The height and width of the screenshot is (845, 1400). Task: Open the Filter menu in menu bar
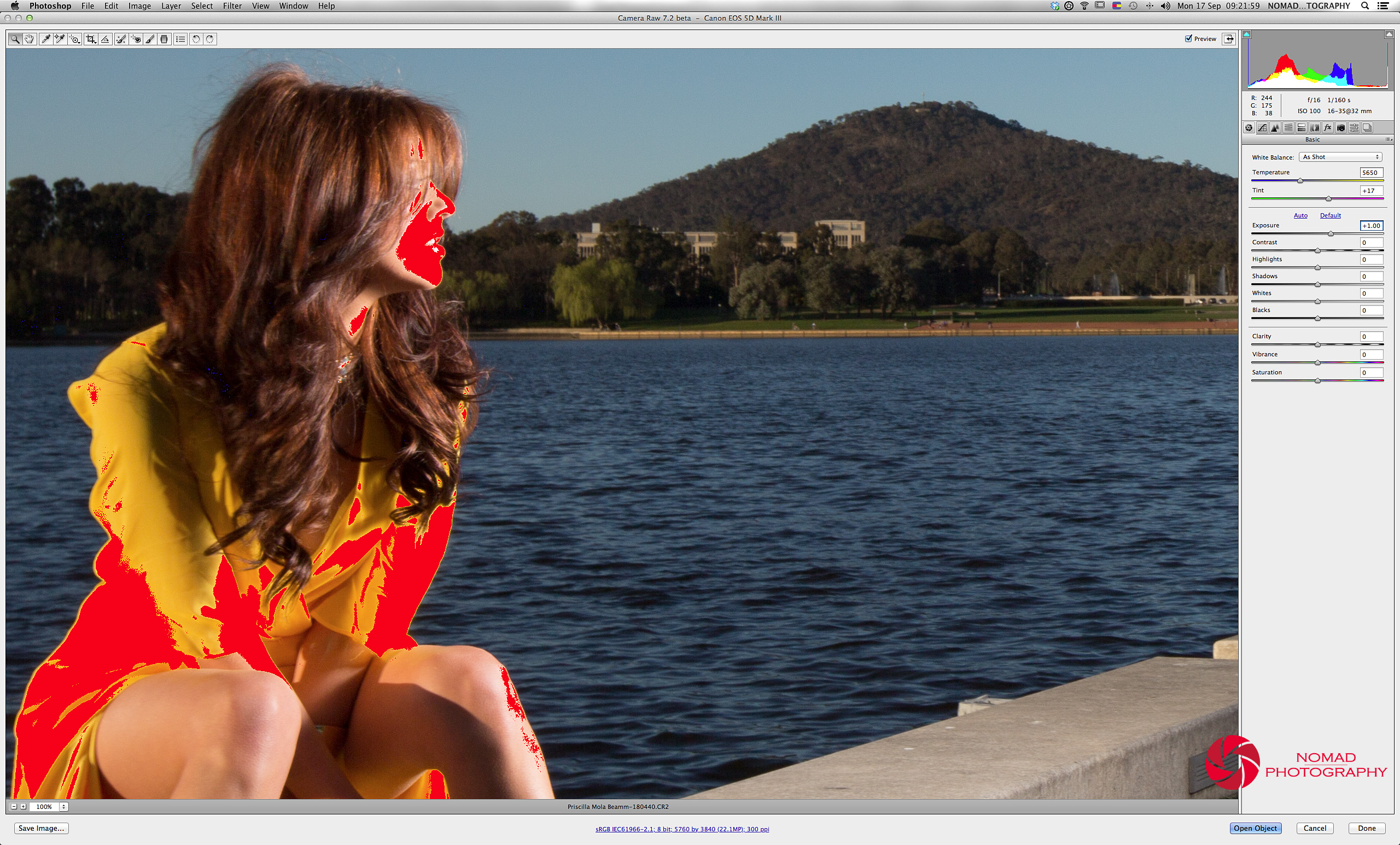point(232,5)
